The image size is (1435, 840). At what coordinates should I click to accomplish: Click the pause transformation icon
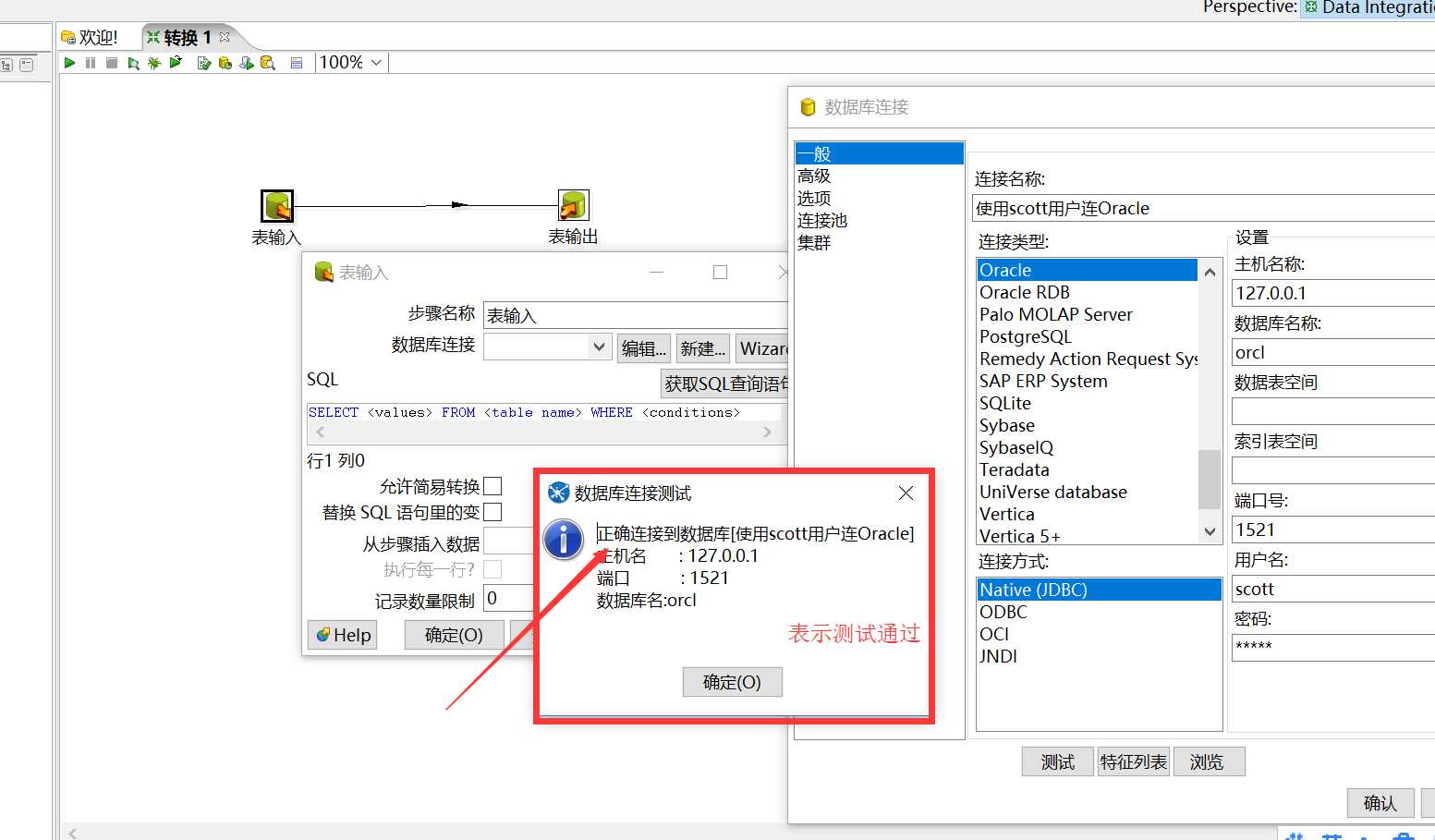(91, 63)
